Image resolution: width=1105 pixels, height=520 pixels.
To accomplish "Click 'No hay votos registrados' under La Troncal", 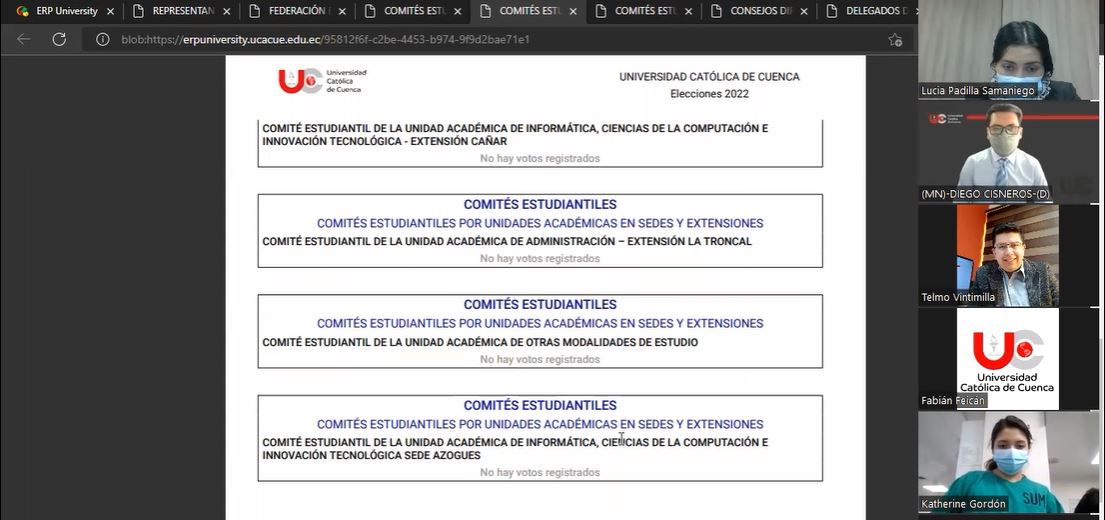I will point(540,259).
